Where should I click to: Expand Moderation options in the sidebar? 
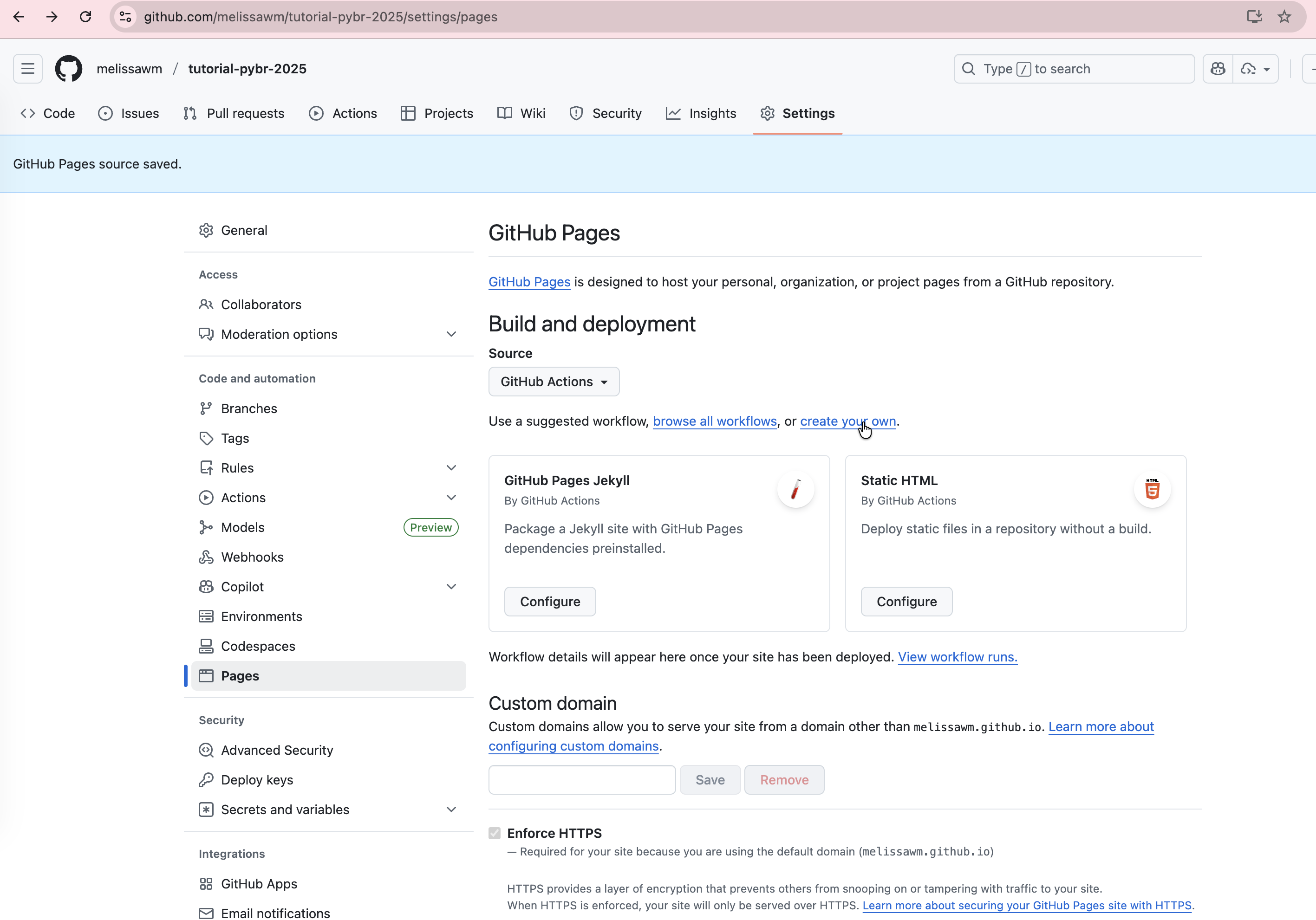coord(451,334)
